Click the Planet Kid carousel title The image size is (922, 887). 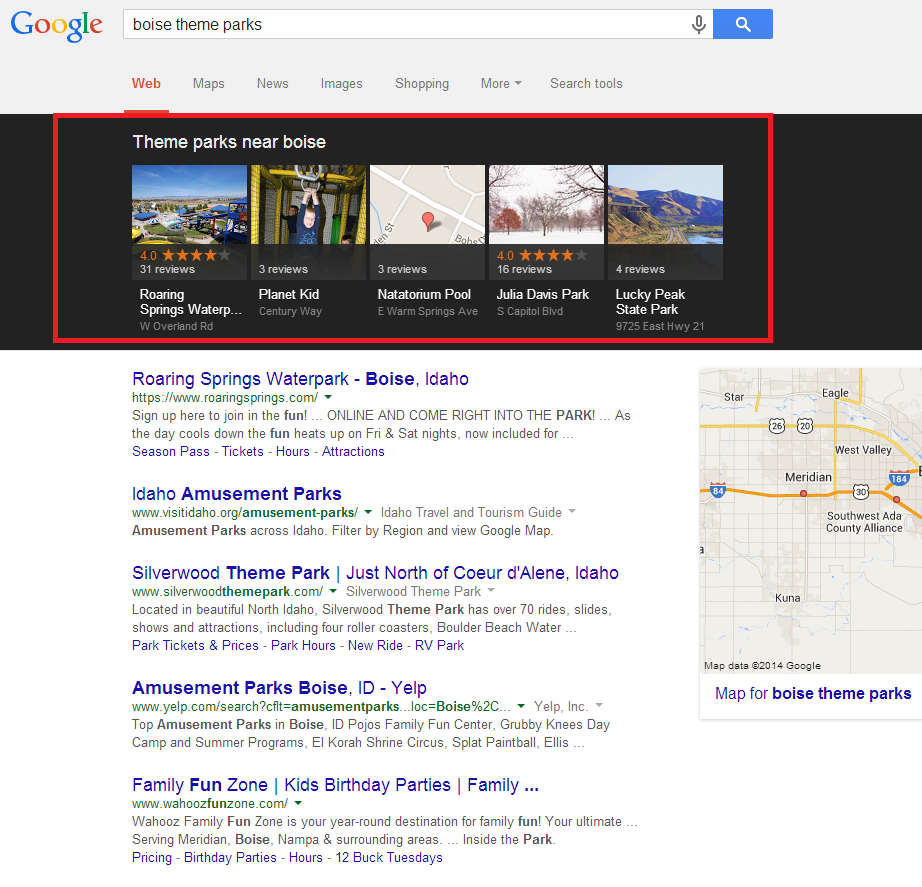tap(289, 294)
